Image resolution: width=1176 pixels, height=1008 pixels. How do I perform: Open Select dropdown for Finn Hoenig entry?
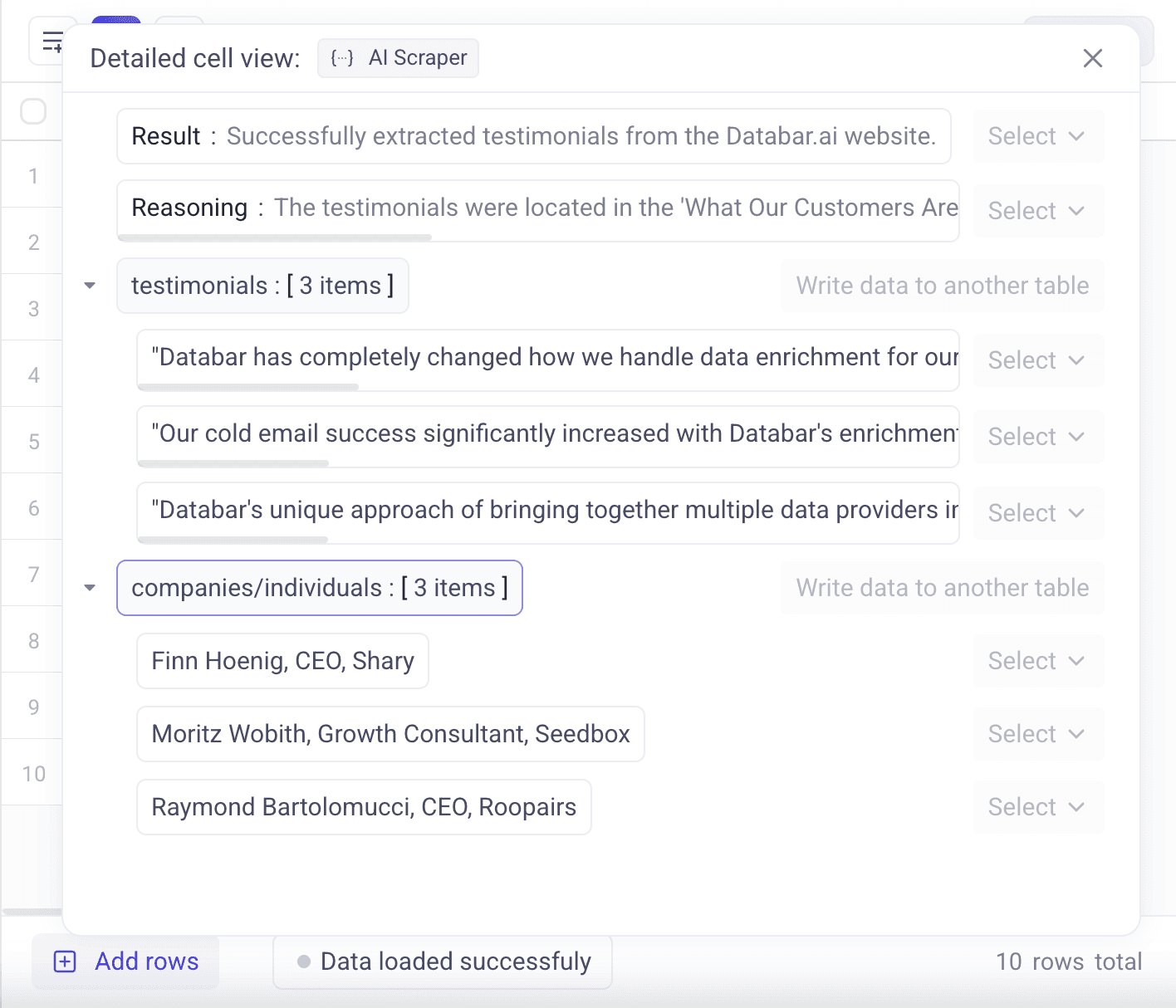click(x=1037, y=661)
